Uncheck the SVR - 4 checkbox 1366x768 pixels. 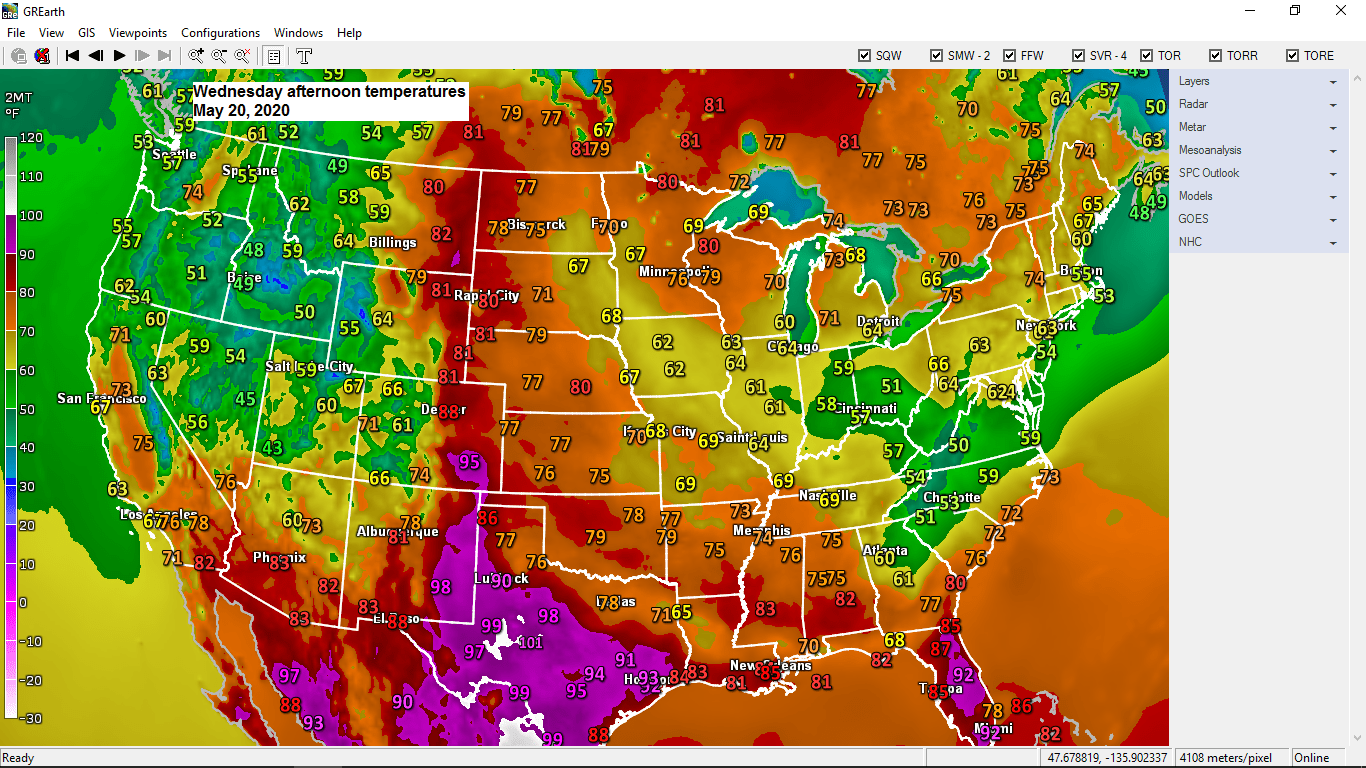coord(1079,56)
